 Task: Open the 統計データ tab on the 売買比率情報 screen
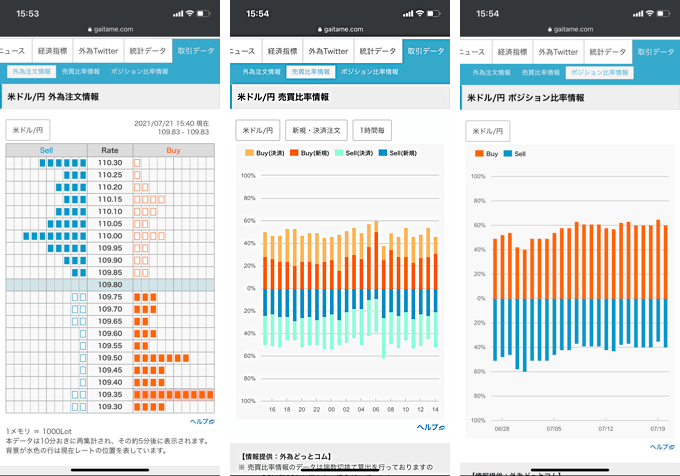point(378,51)
